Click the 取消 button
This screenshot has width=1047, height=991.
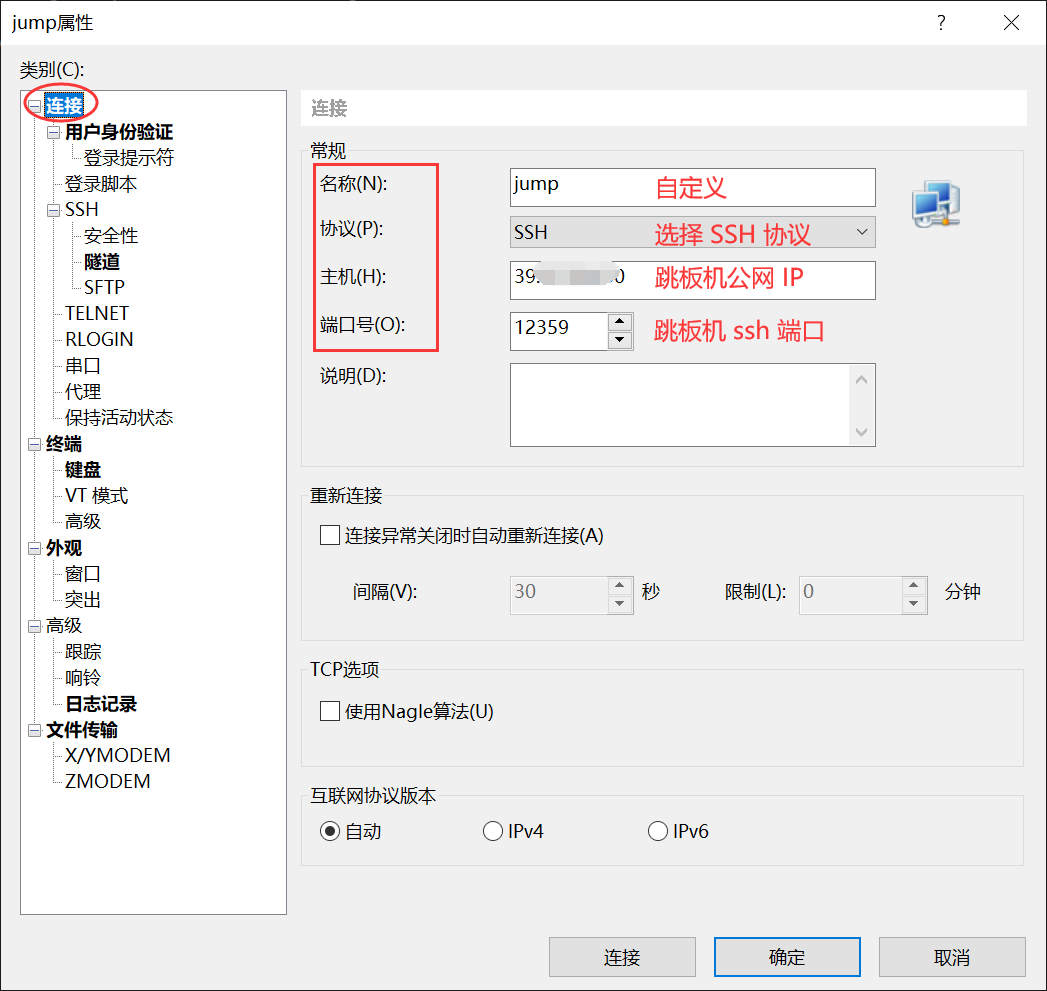(x=952, y=957)
